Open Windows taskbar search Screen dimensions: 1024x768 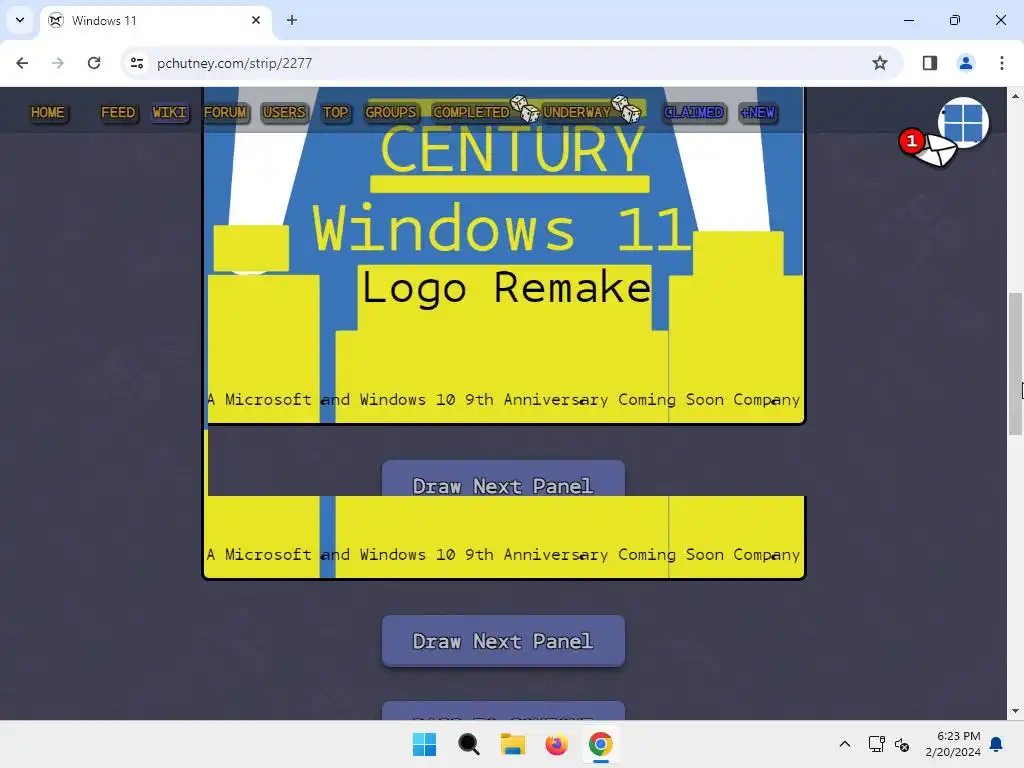click(468, 744)
